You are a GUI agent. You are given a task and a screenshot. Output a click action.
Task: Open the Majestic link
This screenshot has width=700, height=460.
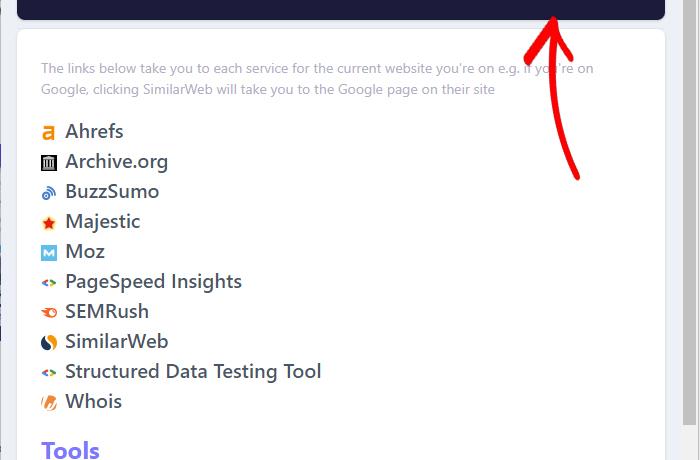point(102,221)
